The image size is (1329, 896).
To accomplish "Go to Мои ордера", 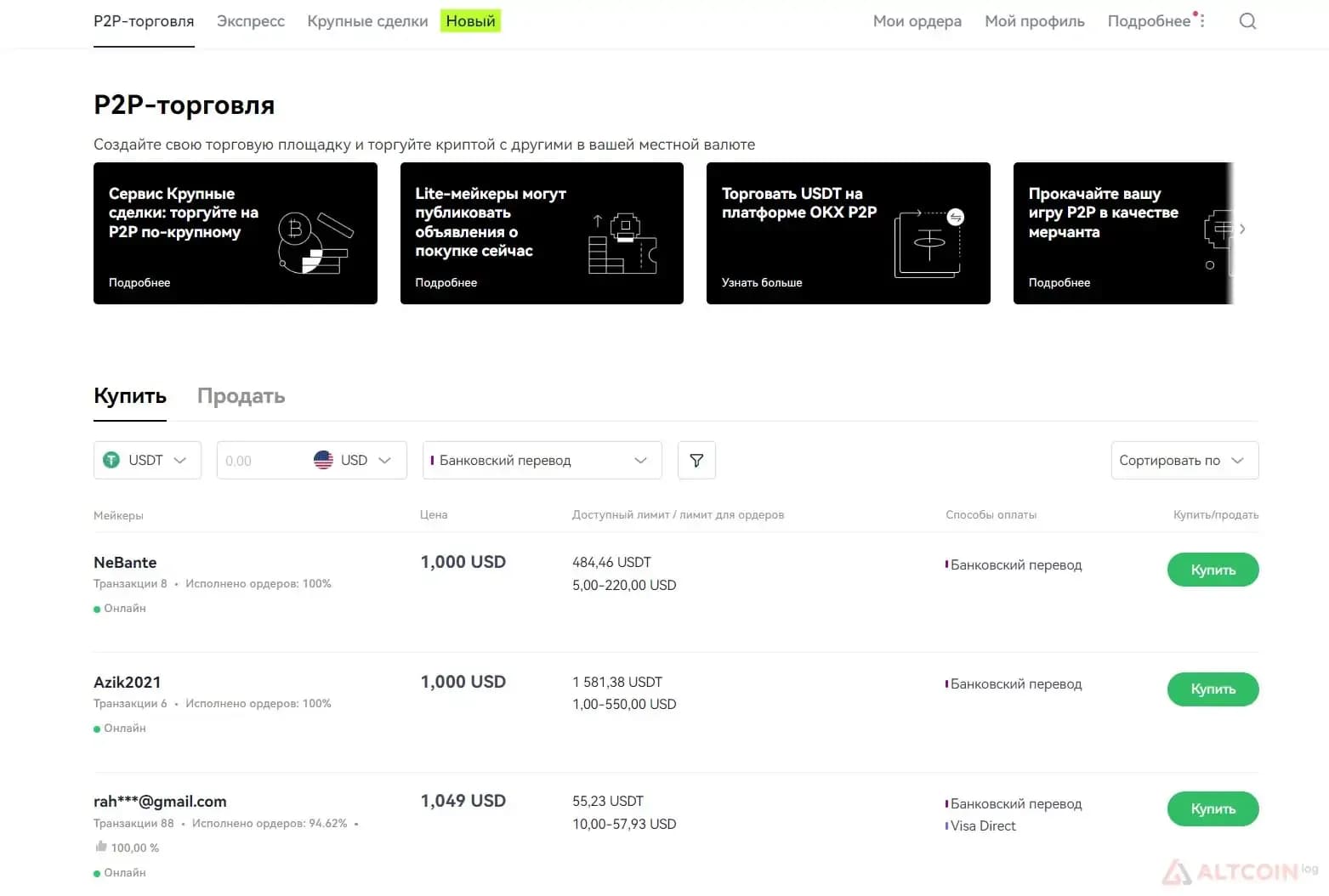I will (917, 21).
